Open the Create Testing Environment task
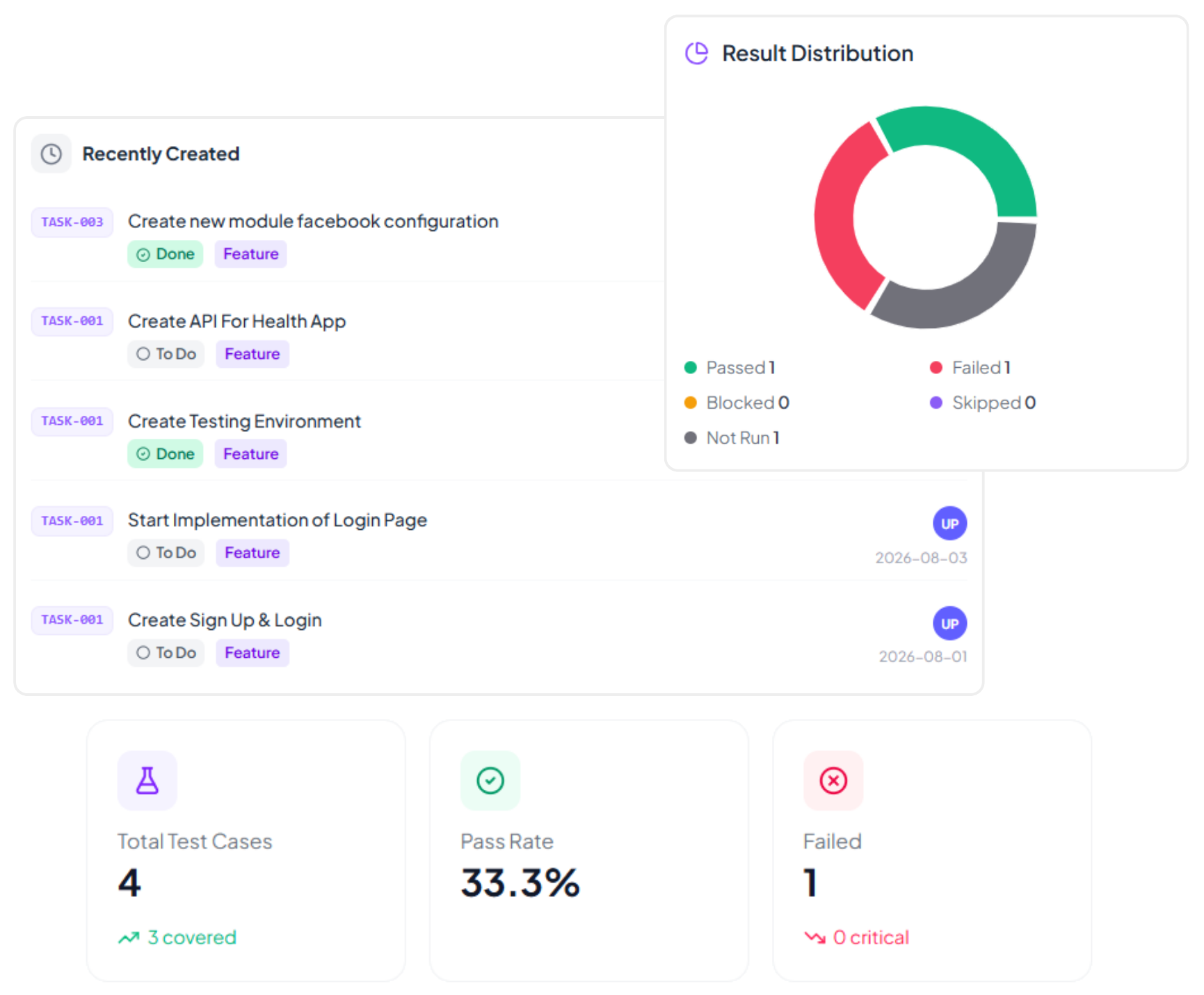The image size is (1204, 995). click(244, 421)
